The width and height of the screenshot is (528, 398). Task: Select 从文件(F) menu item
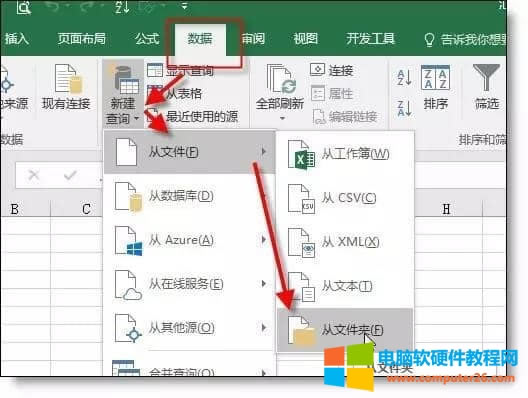click(x=189, y=152)
